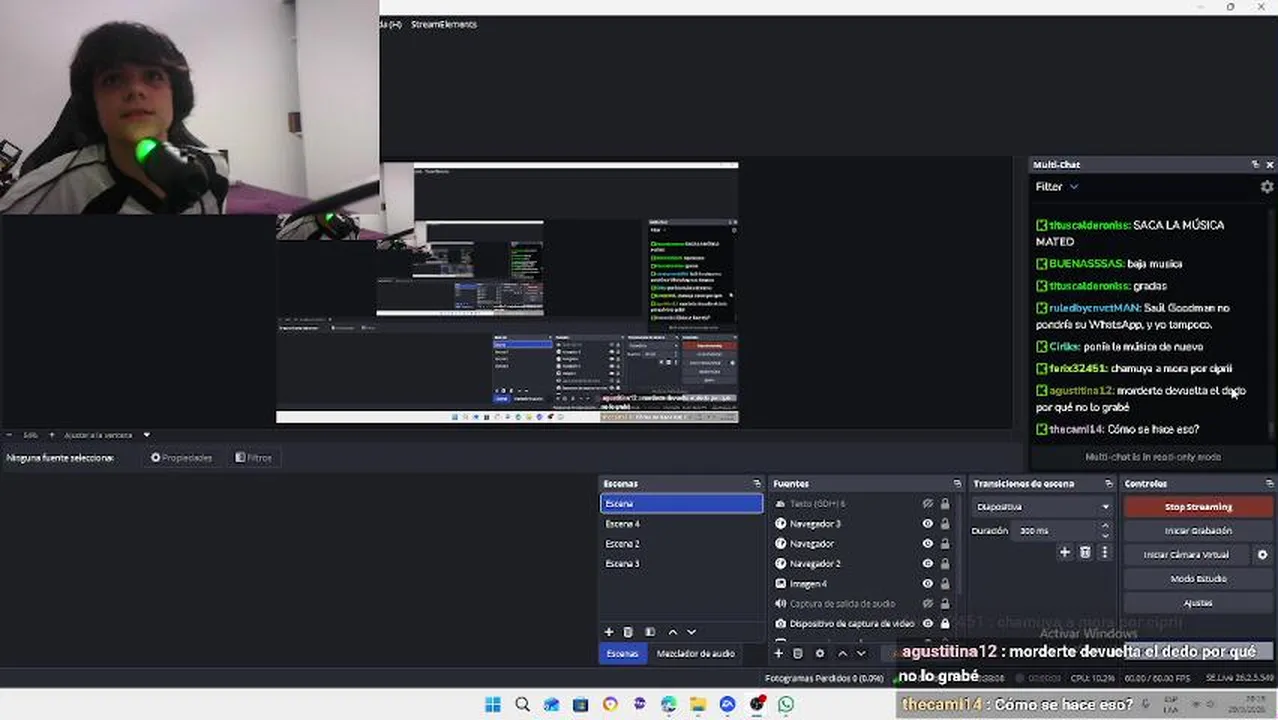Open the StreamElements menu
The width and height of the screenshot is (1278, 720).
tap(444, 24)
